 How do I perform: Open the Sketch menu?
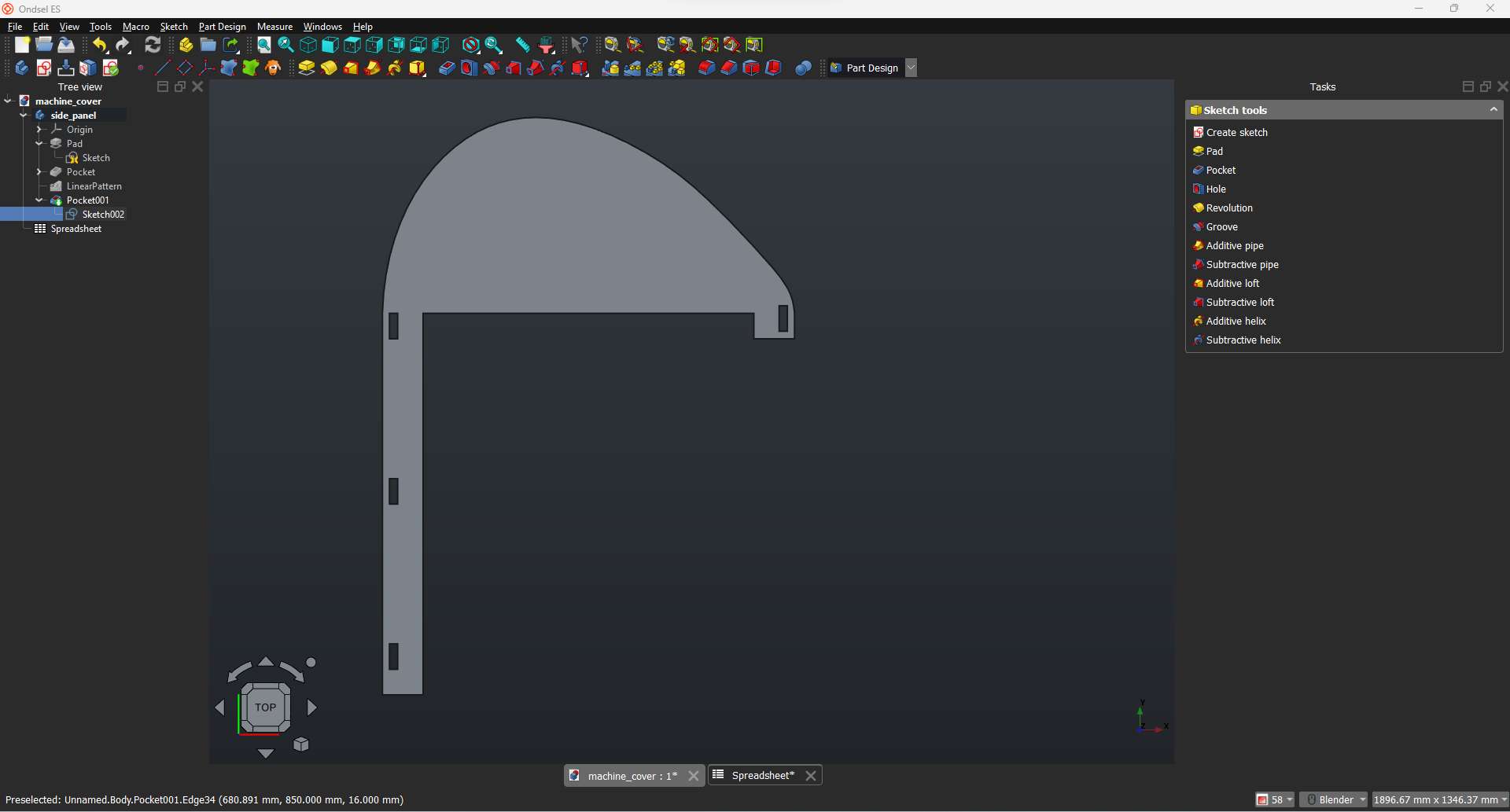[174, 27]
